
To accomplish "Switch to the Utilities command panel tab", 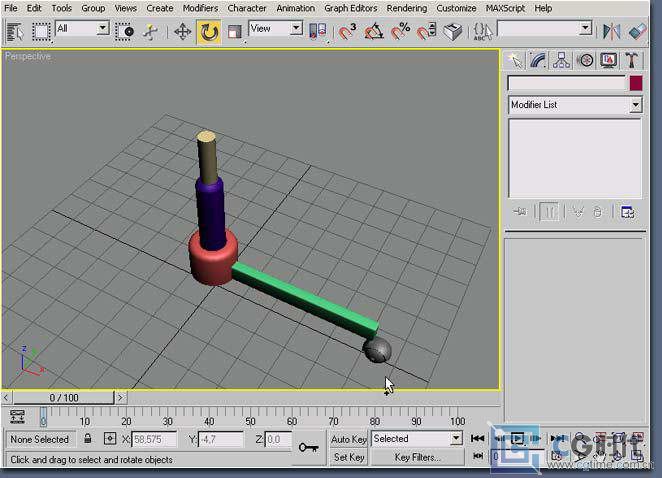I will pyautogui.click(x=632, y=61).
